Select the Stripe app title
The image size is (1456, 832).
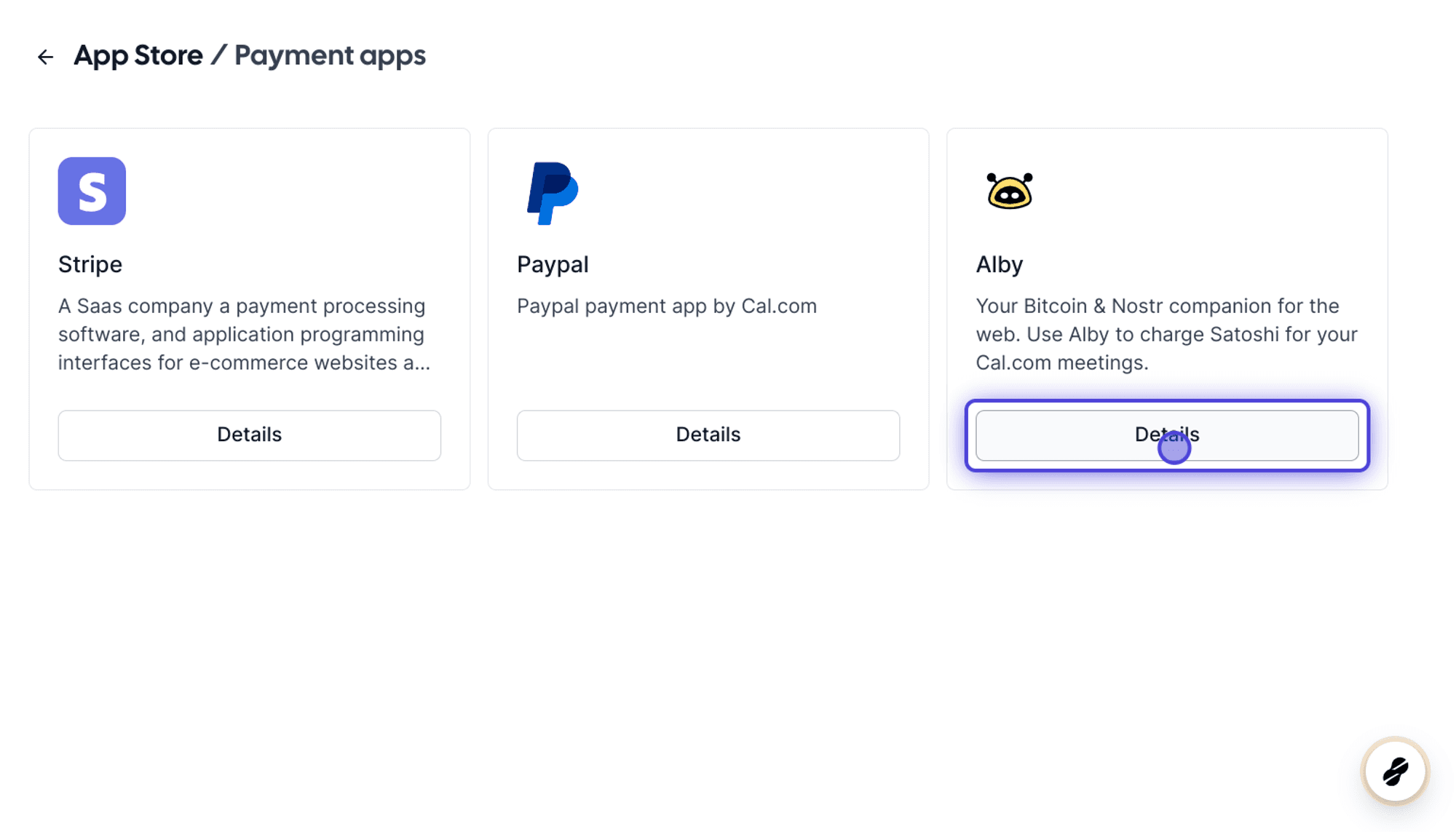point(90,264)
